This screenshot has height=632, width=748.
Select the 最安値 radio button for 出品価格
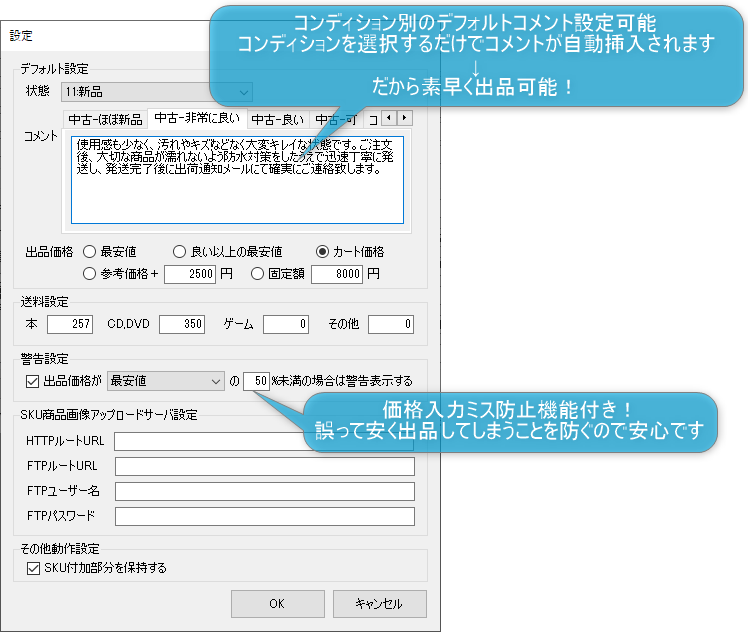click(x=89, y=252)
